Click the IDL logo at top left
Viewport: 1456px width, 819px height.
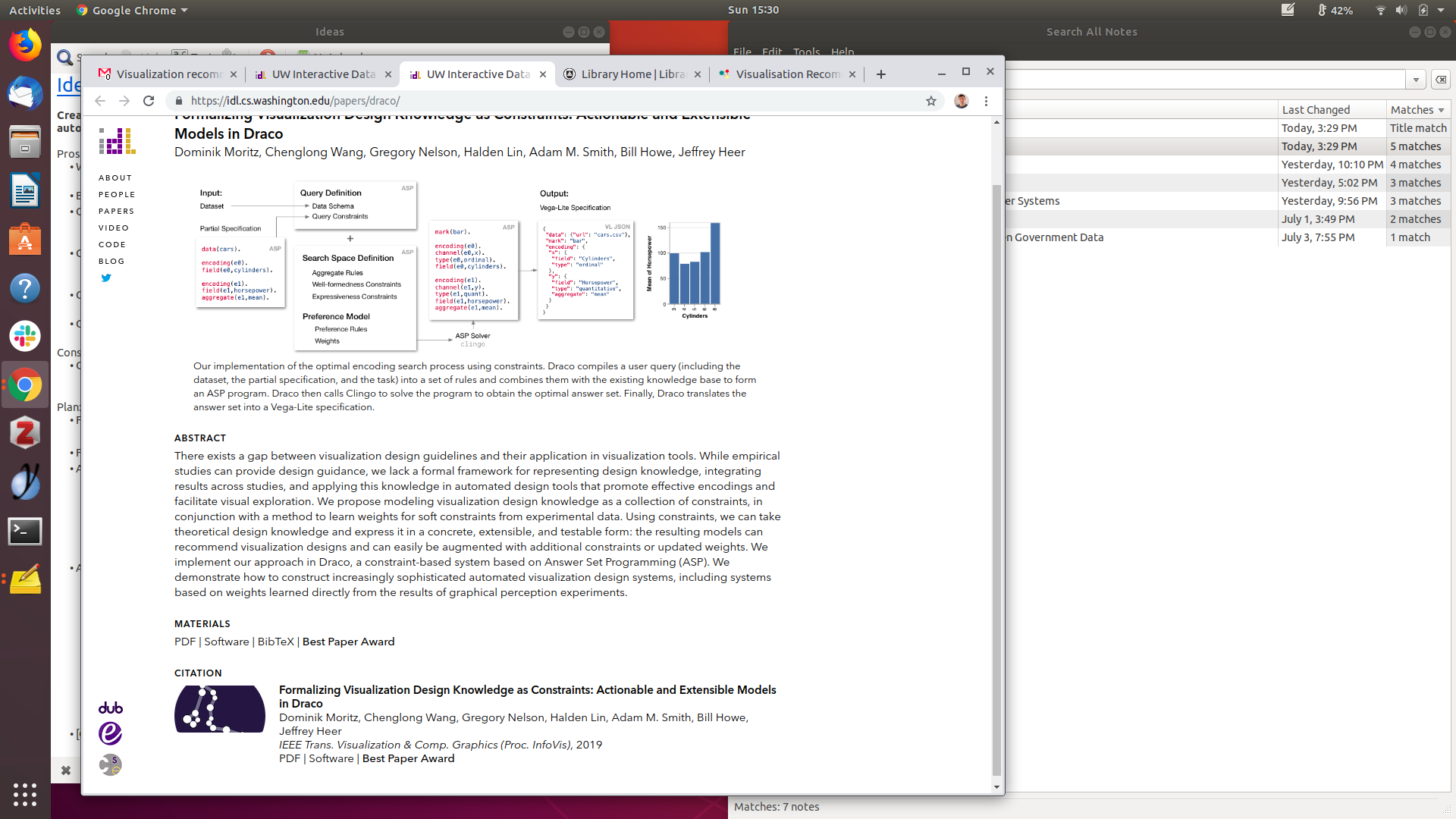117,141
